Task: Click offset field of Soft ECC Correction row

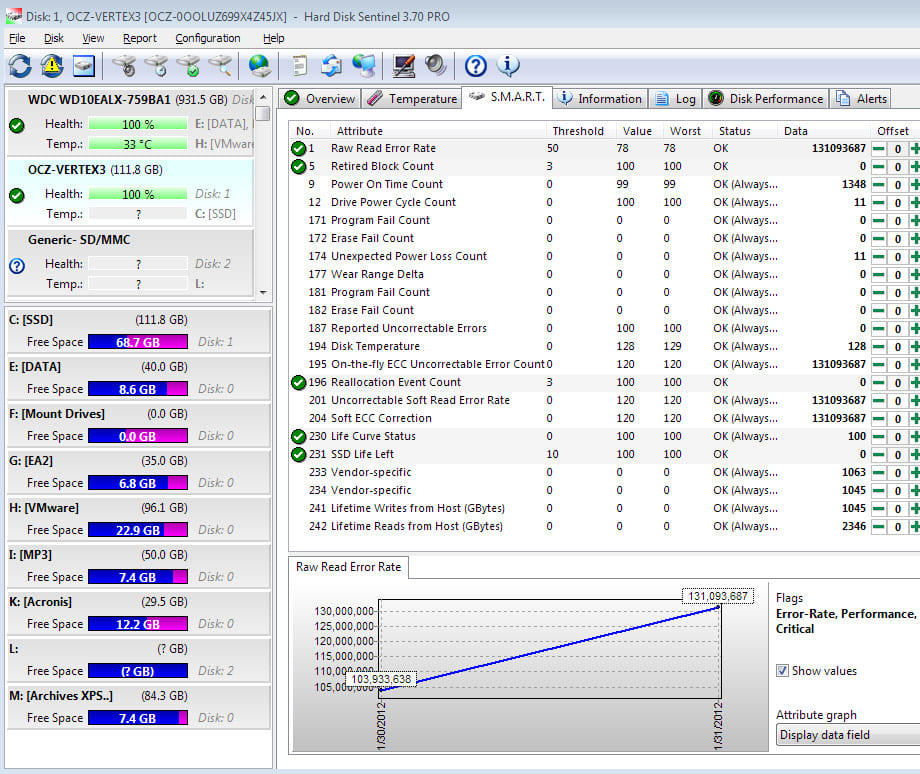Action: (x=898, y=419)
